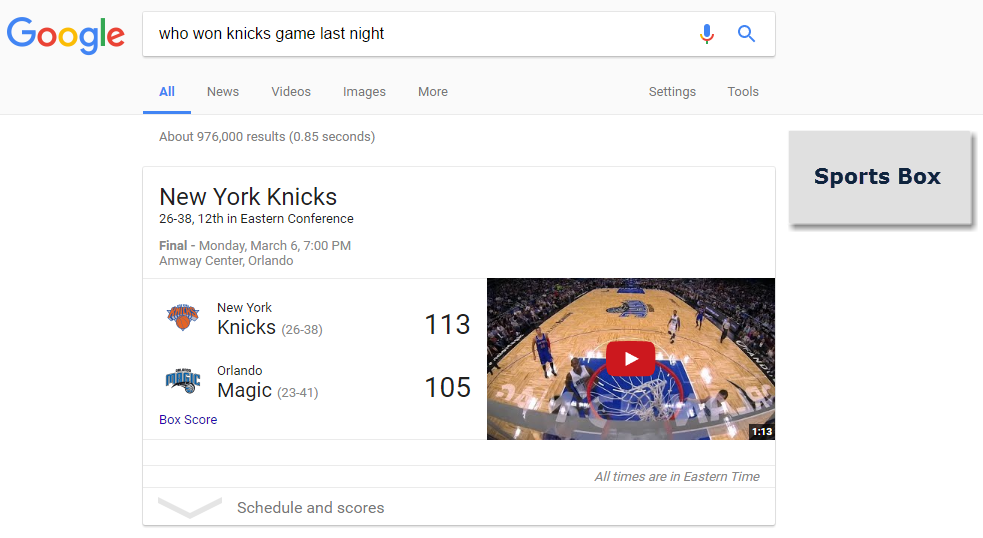Switch to the Videos tab
The height and width of the screenshot is (538, 983).
point(291,92)
